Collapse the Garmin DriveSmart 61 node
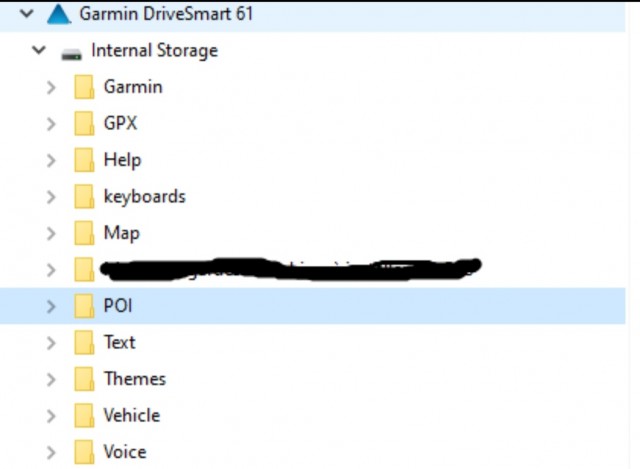 click(27, 13)
